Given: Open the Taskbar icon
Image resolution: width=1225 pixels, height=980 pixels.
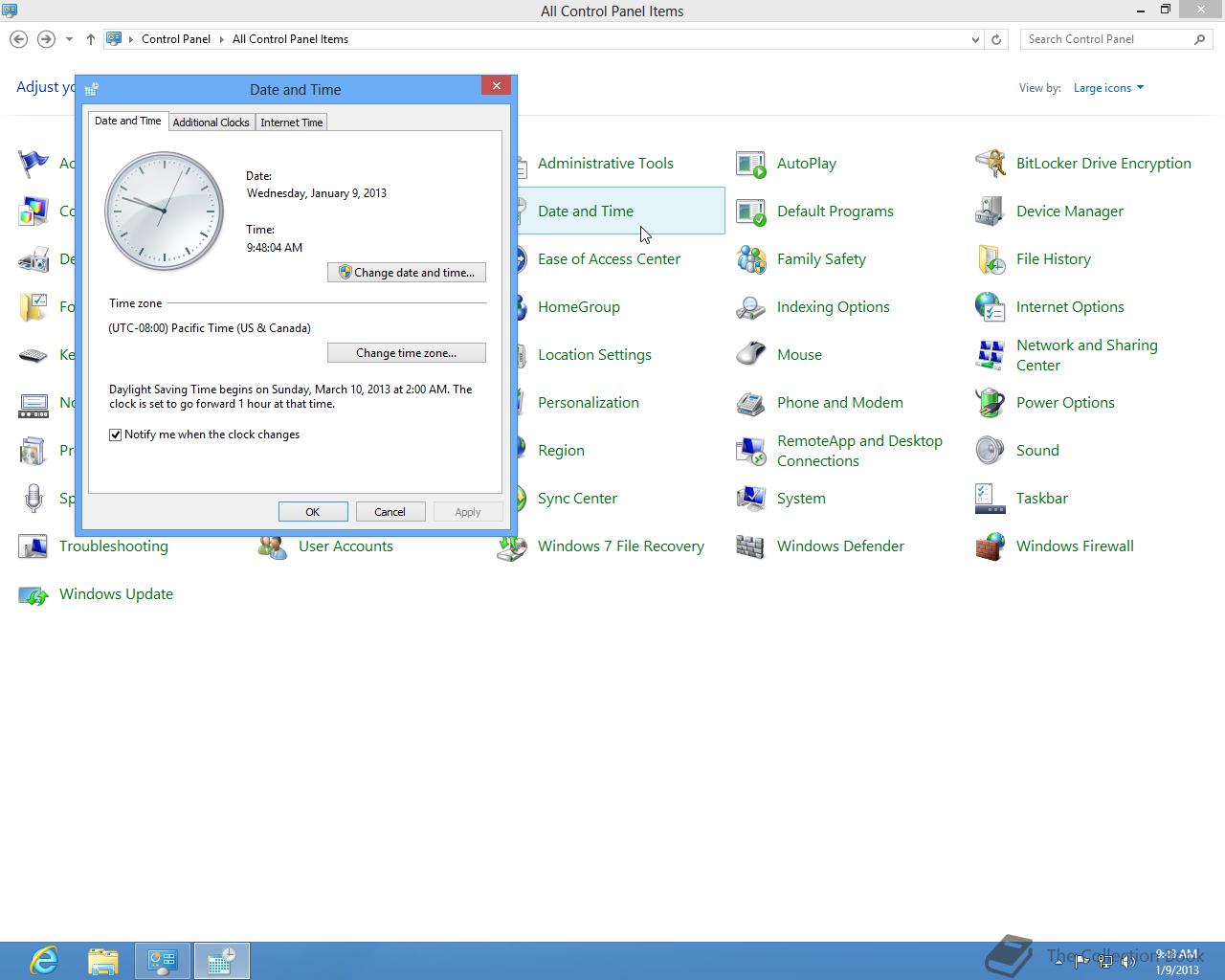Looking at the screenshot, I should [991, 499].
